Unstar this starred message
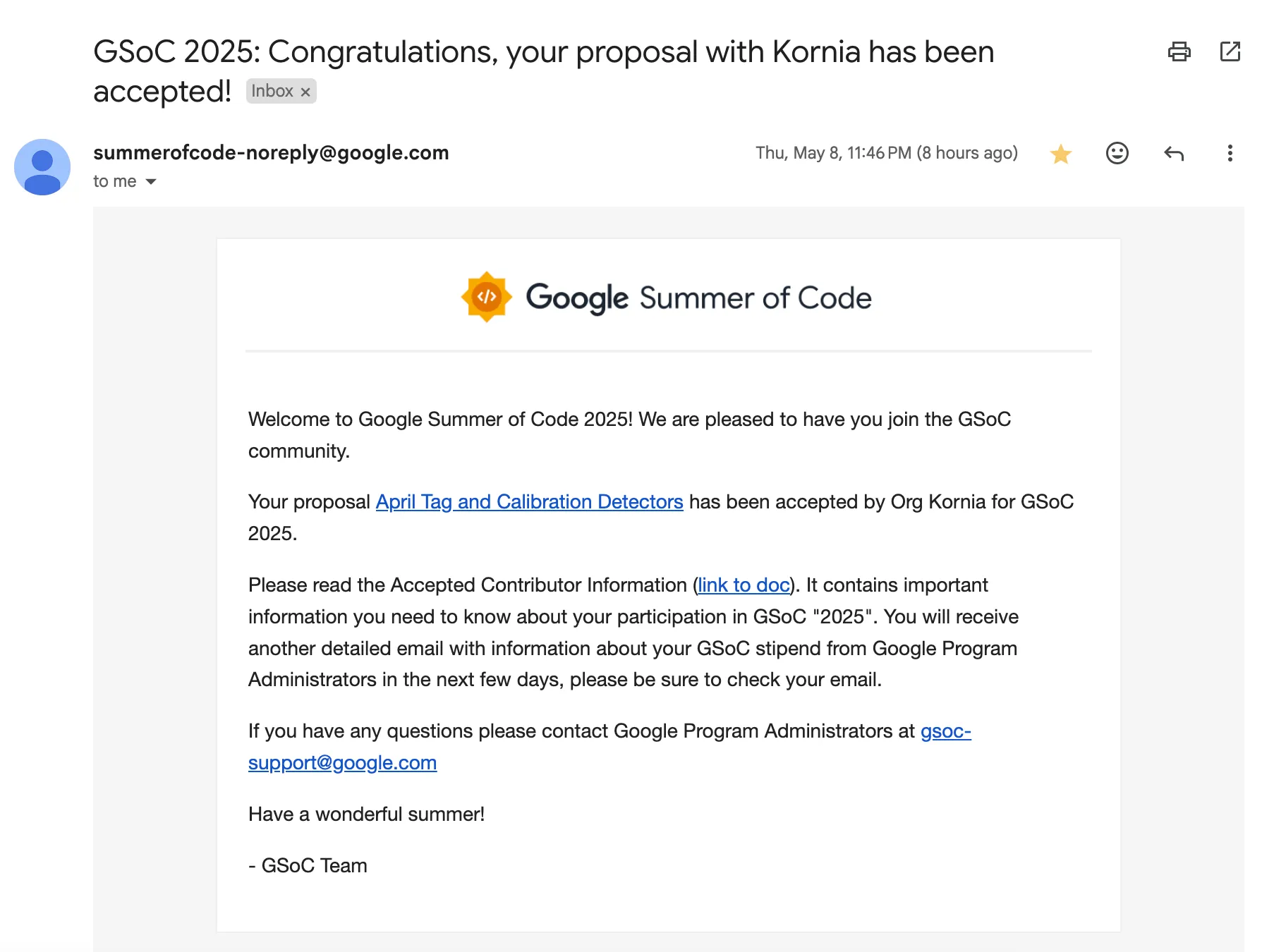 (x=1060, y=154)
